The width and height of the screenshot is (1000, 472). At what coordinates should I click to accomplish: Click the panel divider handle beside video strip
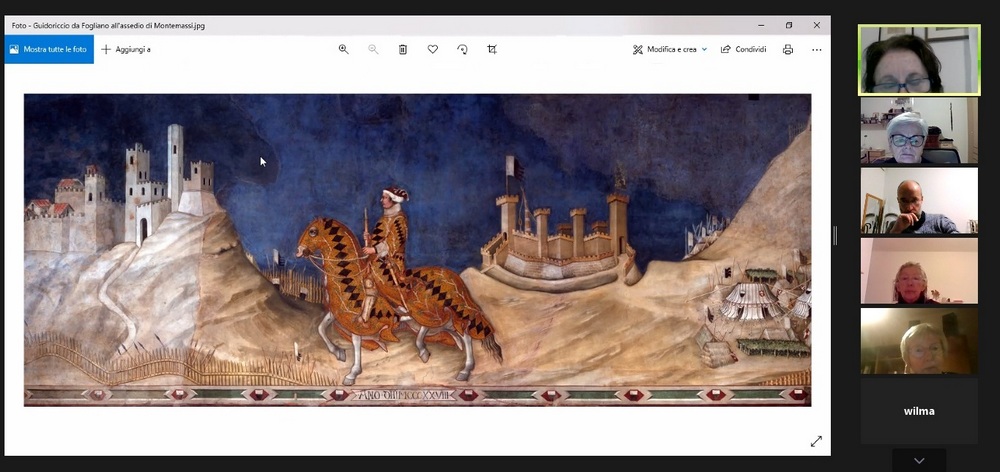coord(835,235)
